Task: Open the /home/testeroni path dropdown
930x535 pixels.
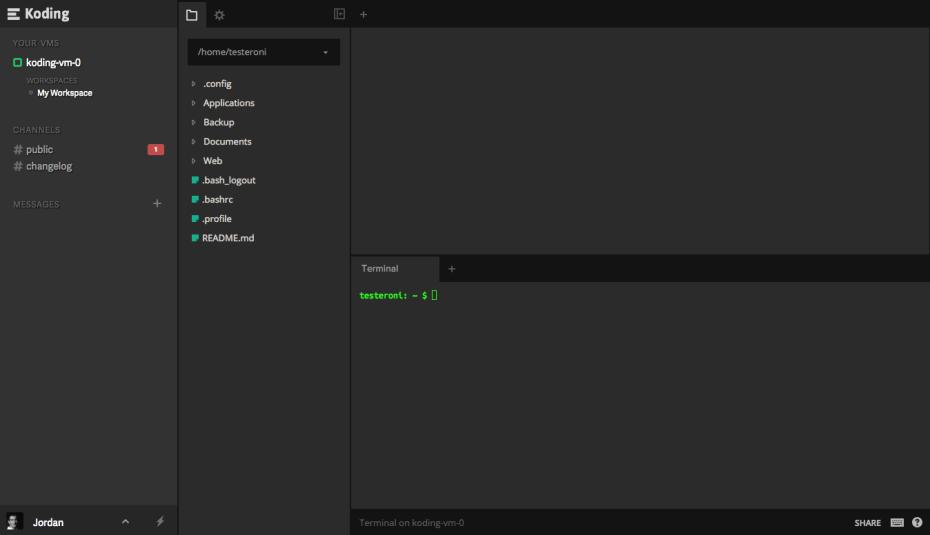Action: 264,52
